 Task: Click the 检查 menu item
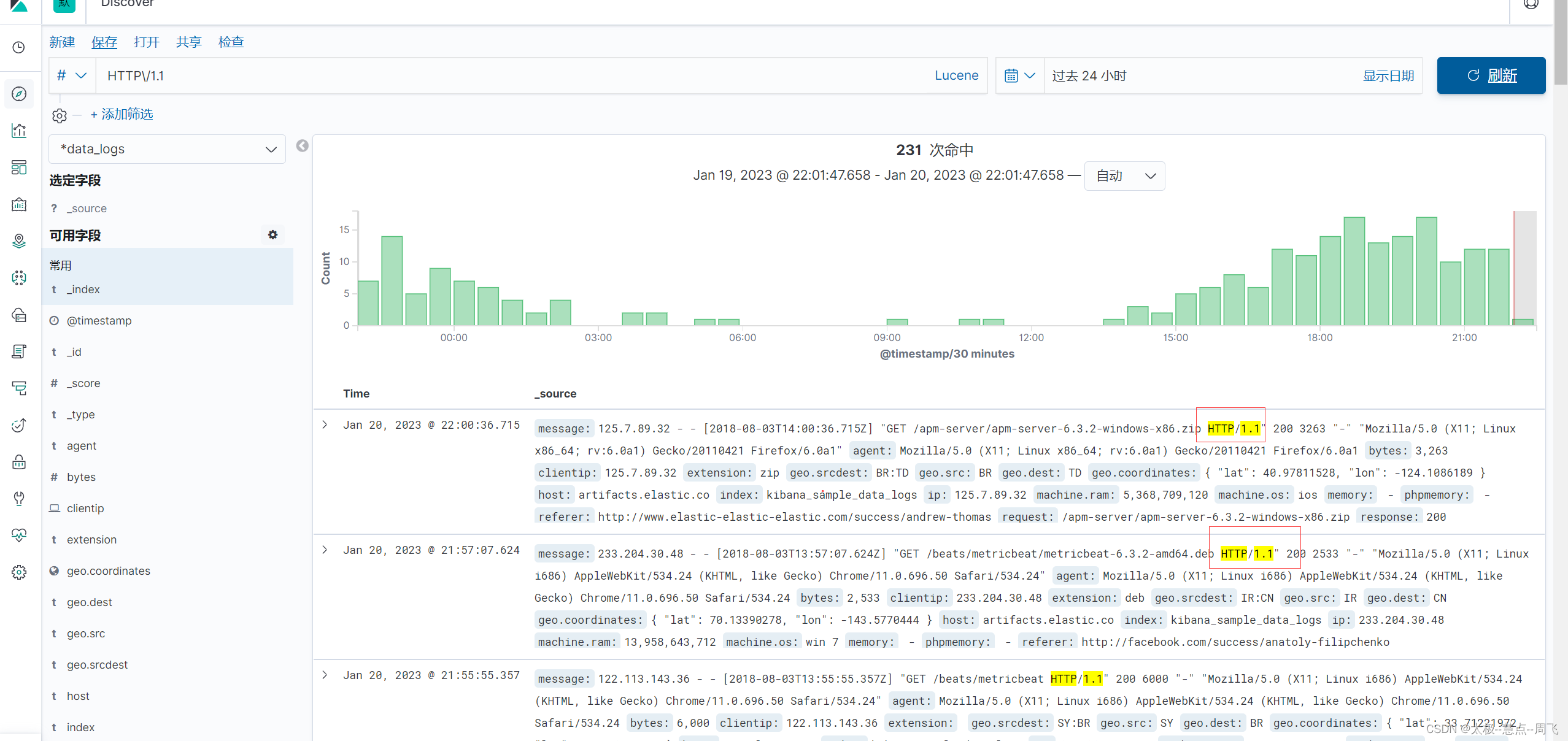click(x=231, y=42)
